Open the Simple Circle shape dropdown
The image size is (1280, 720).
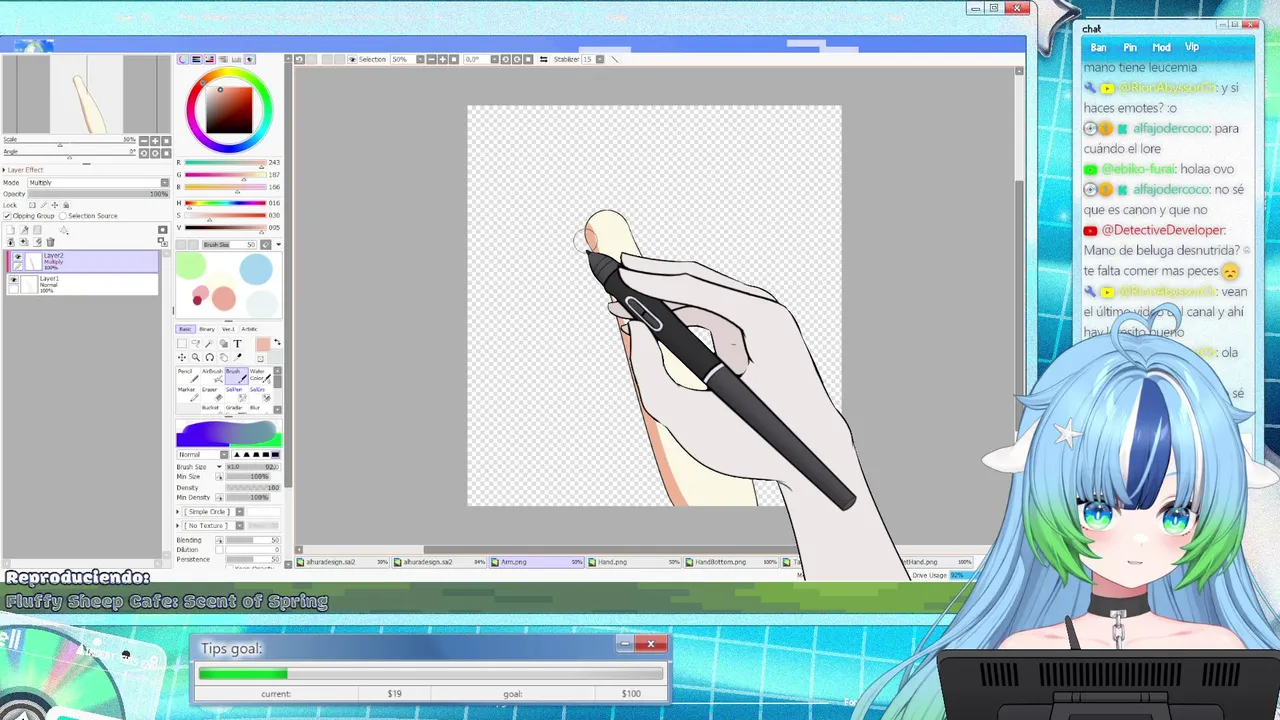[239, 512]
